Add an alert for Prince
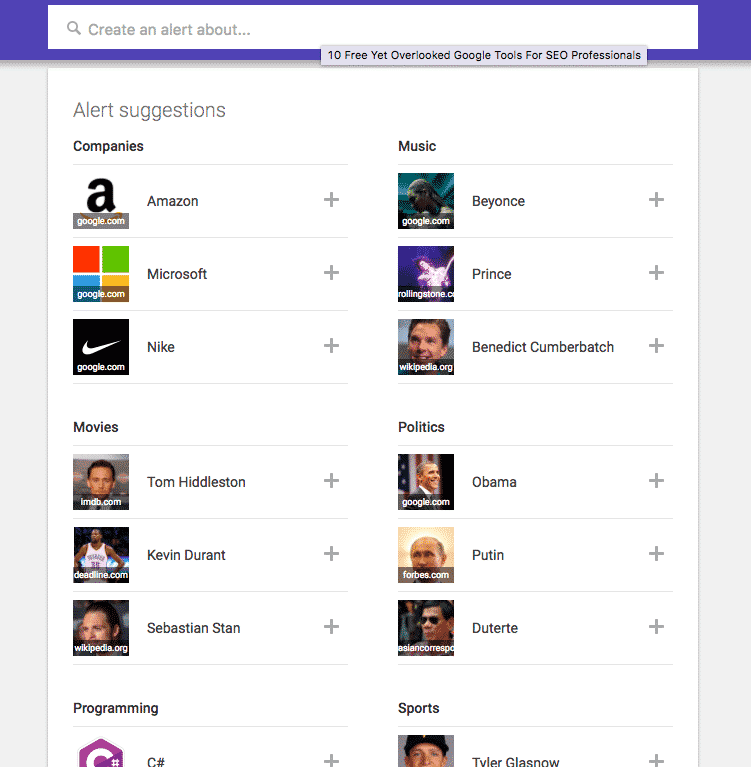The width and height of the screenshot is (751, 767). pyautogui.click(x=656, y=273)
